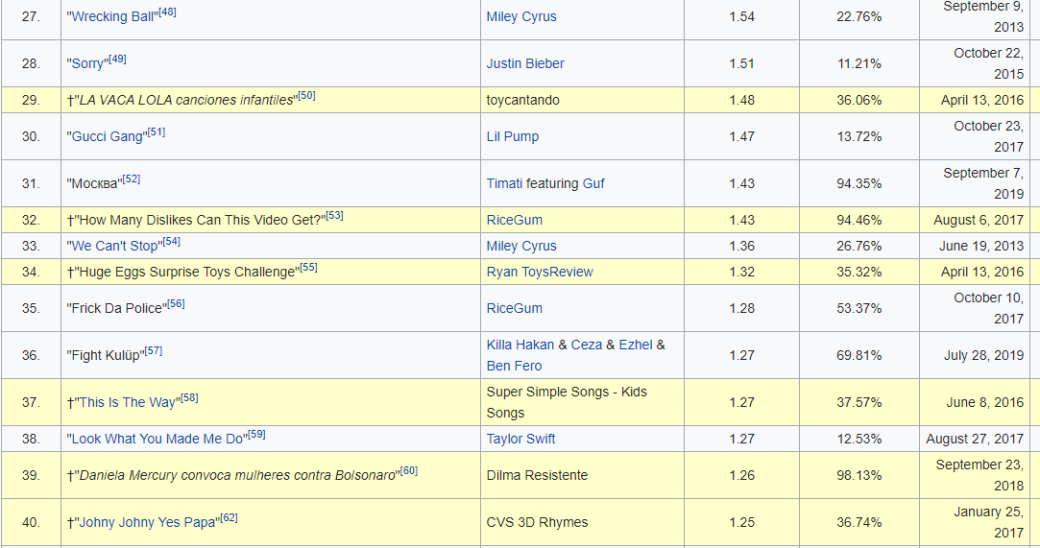Screen dimensions: 1040x548
Task: Select the 53.37% dislike percentage cell
Action: pyautogui.click(x=858, y=308)
